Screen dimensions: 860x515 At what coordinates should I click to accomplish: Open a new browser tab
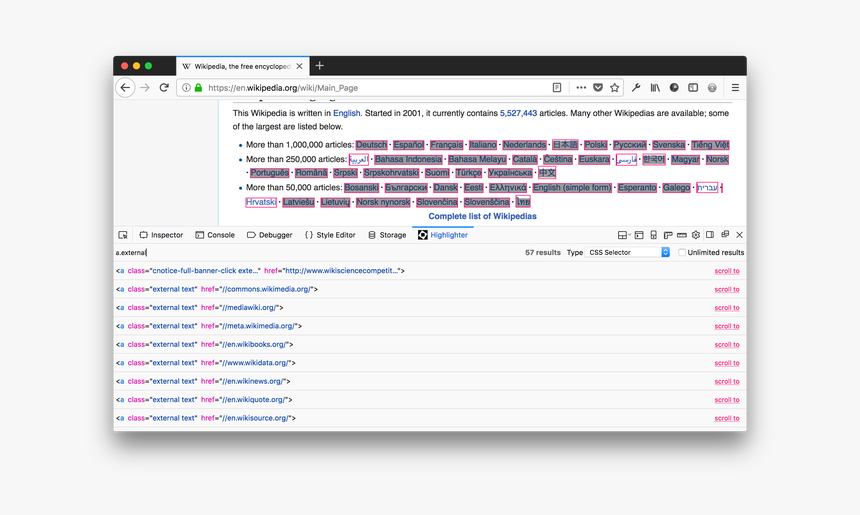320,66
